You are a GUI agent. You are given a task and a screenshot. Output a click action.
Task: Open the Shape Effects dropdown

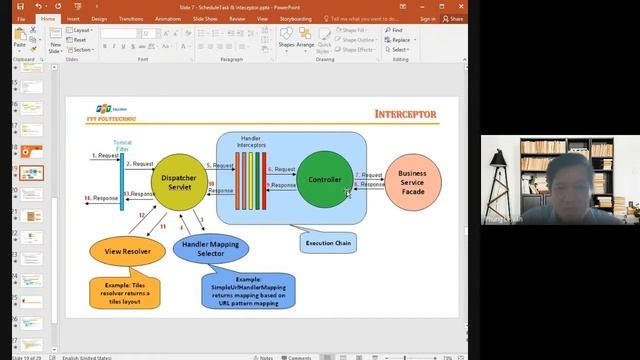pyautogui.click(x=355, y=49)
